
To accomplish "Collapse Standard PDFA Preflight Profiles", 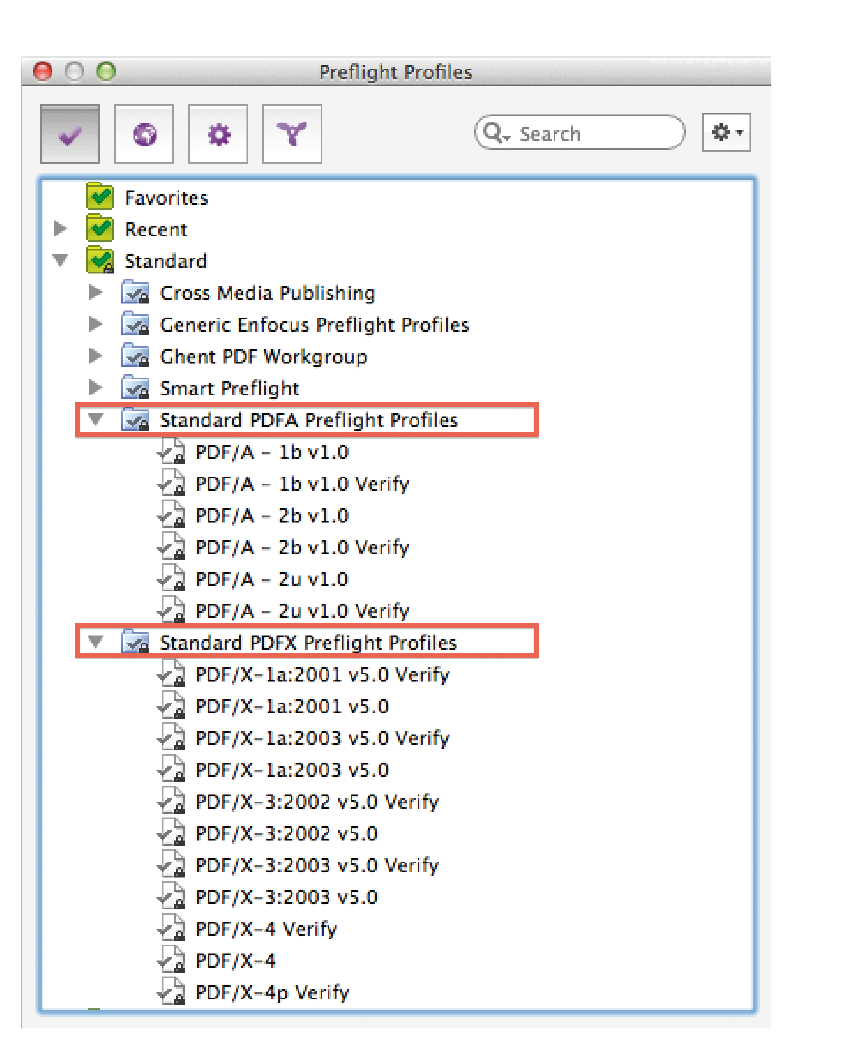I will 96,419.
